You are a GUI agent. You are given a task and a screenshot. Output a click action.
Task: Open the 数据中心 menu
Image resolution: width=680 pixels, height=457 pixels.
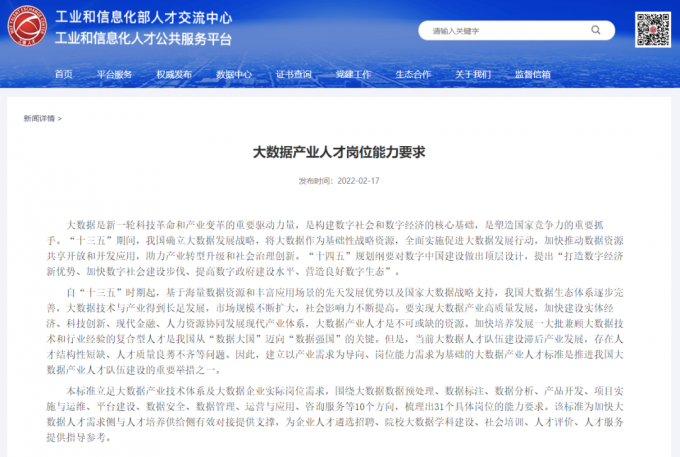click(234, 74)
